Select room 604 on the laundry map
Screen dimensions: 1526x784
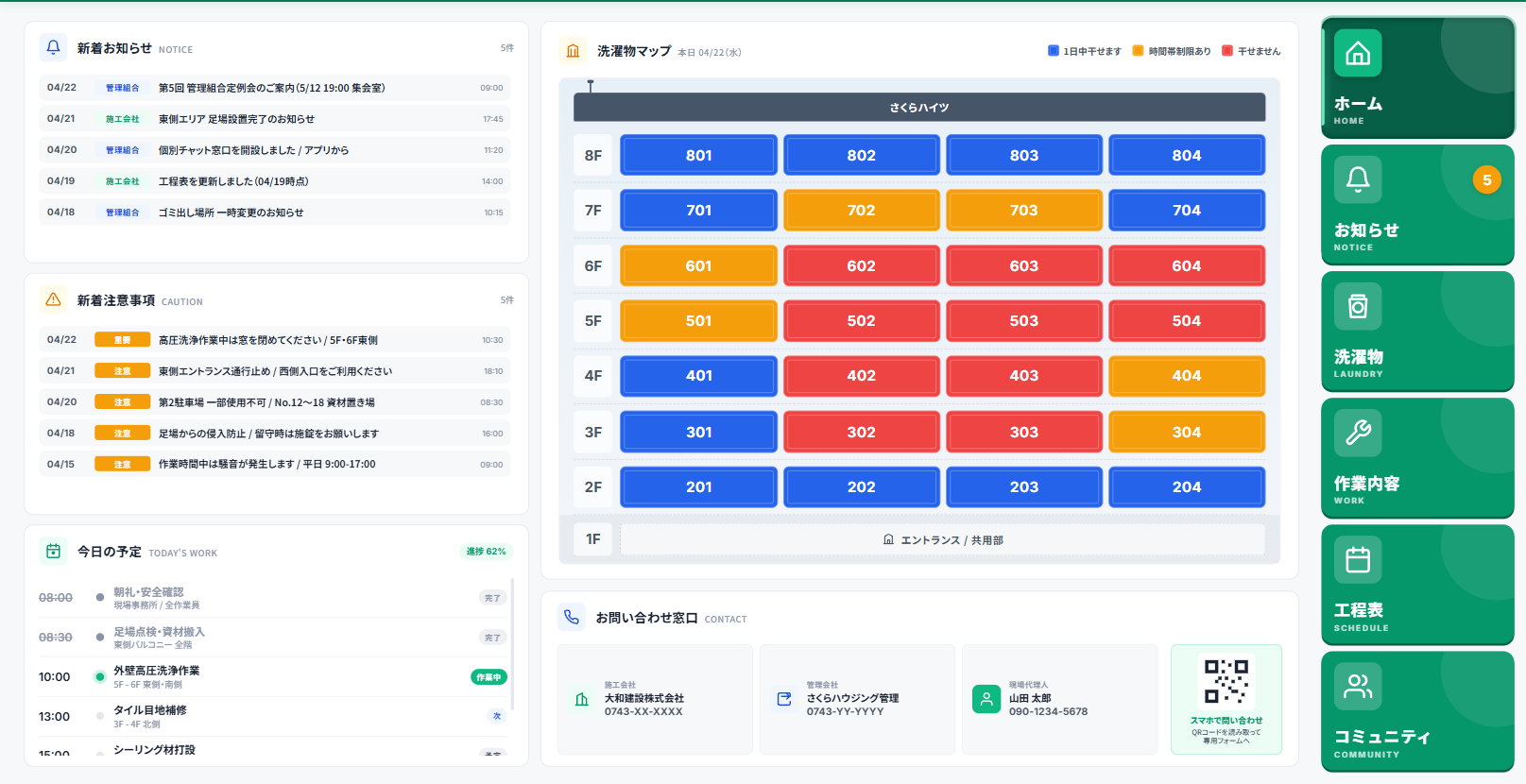(1187, 265)
